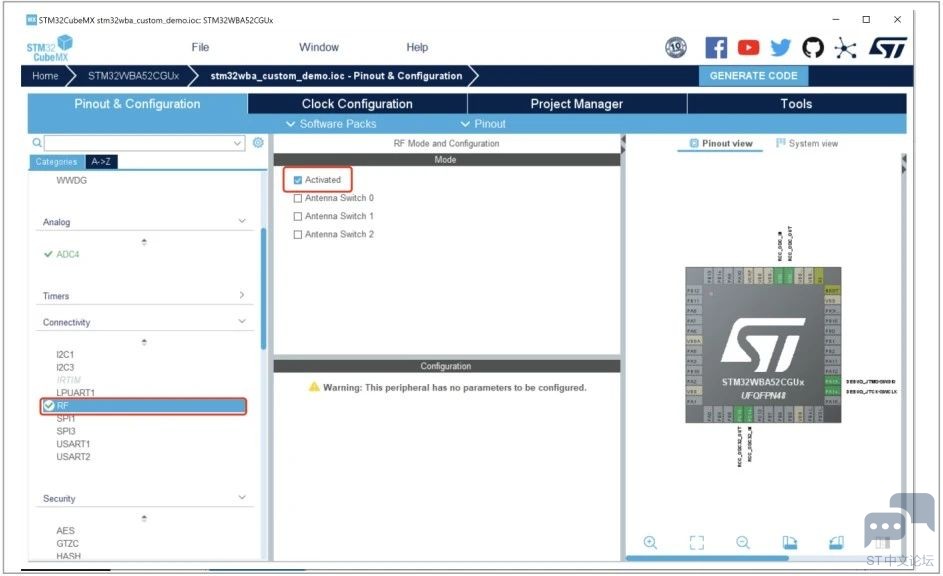The image size is (943, 576).
Task: Open the GitHub icon in the header
Action: coord(813,47)
